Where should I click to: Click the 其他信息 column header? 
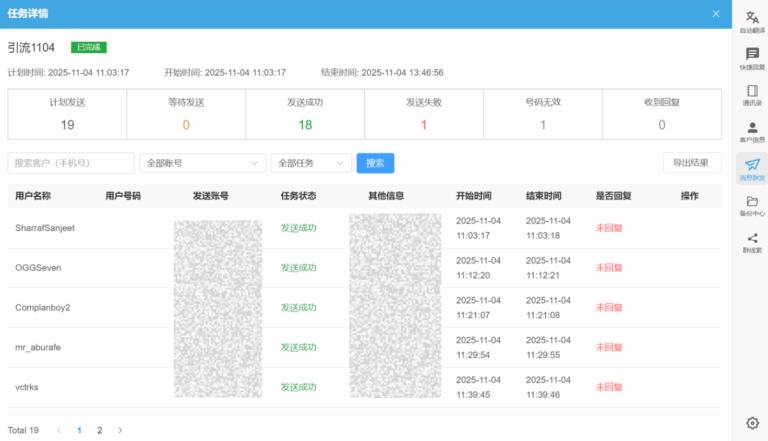coord(386,196)
